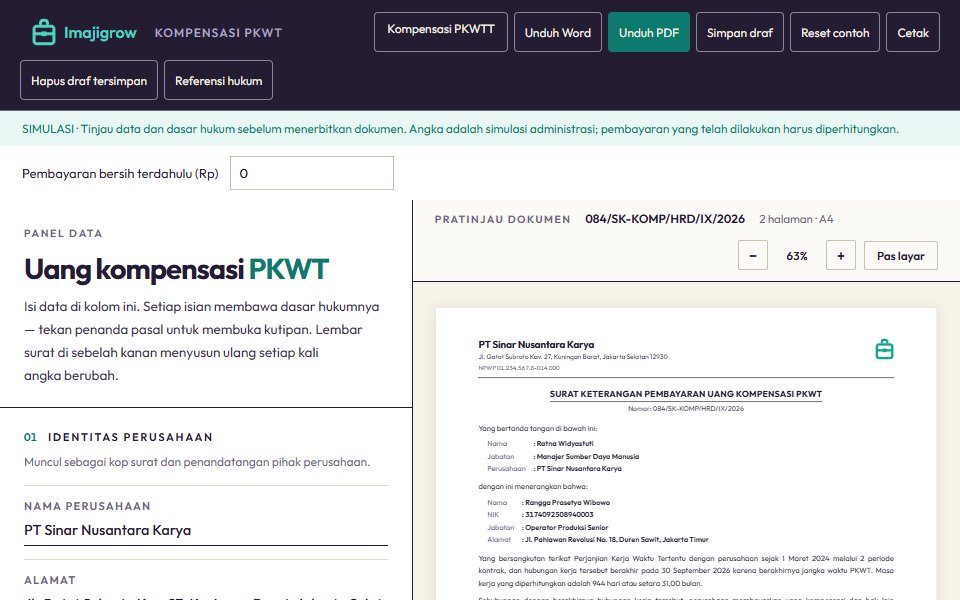The width and height of the screenshot is (960, 600).
Task: Decrease preview zoom with minus button
Action: [x=753, y=256]
